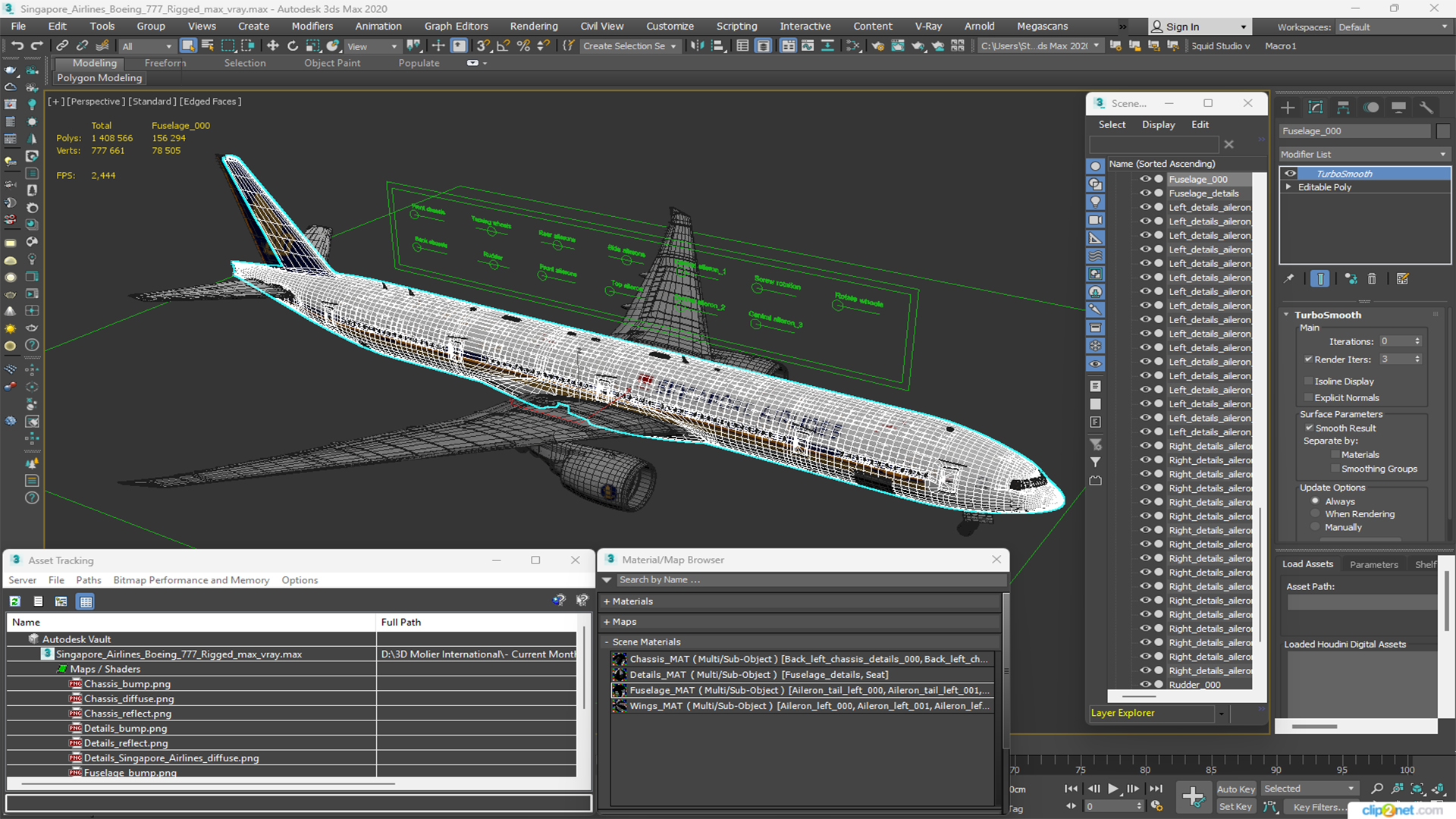Click the Fuselage_000 object color swatch

(1443, 131)
